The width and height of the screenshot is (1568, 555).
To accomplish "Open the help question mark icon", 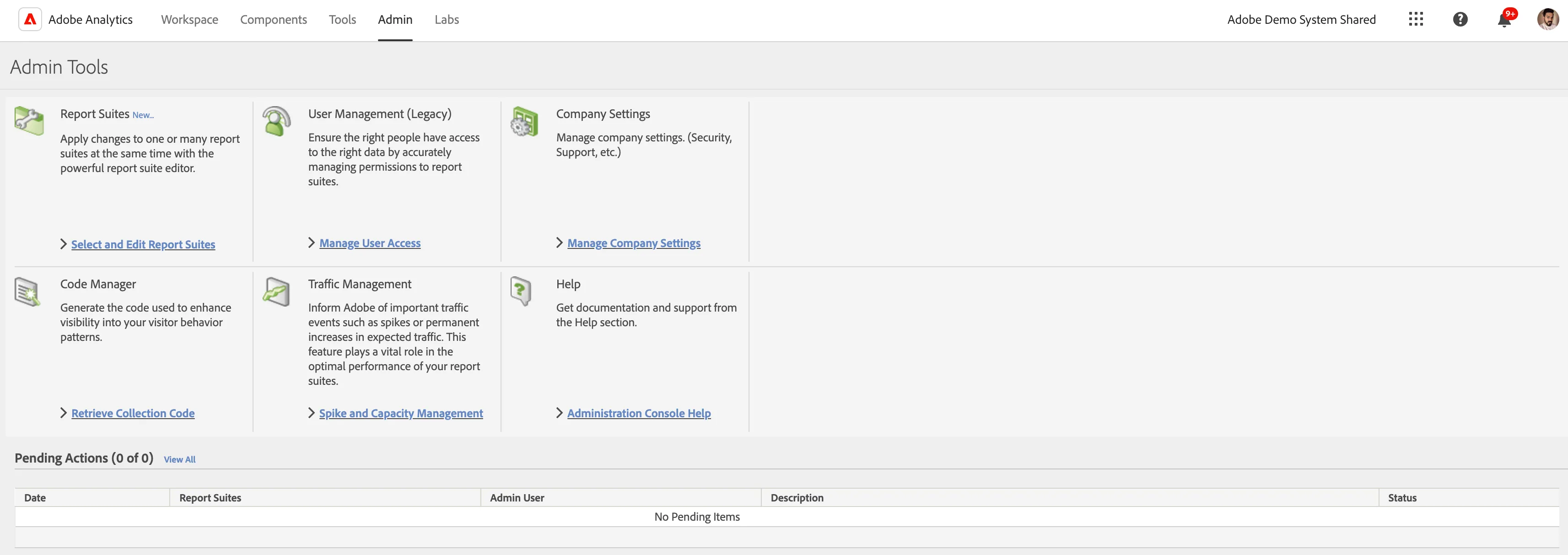I will click(1460, 20).
